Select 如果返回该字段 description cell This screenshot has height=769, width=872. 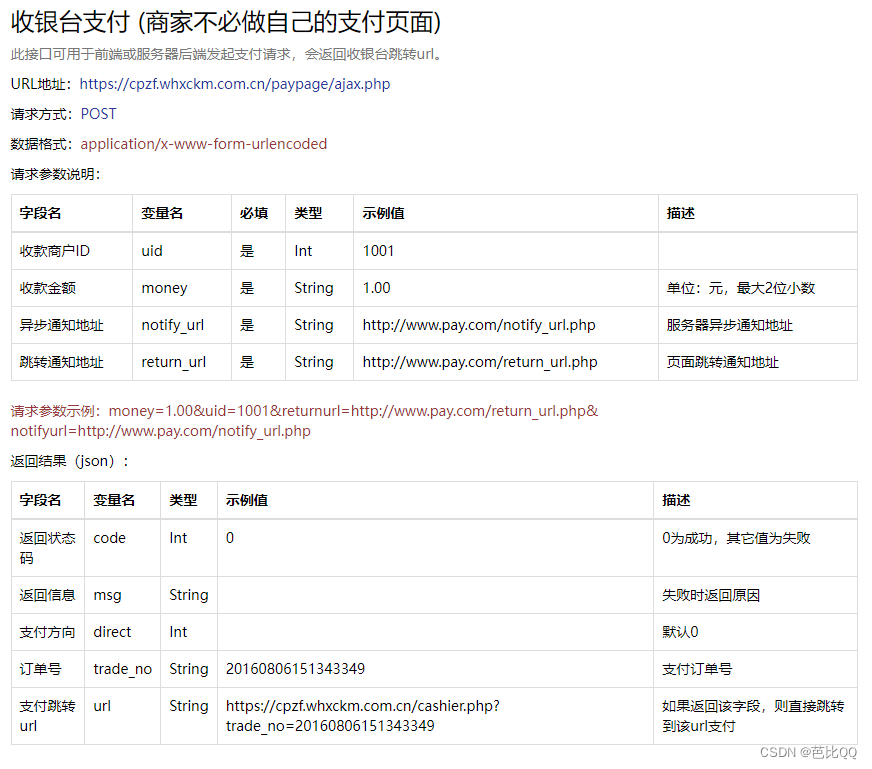point(755,716)
